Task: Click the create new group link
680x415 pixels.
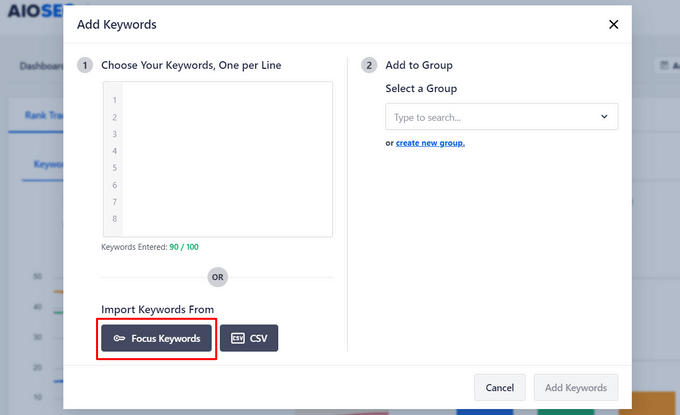Action: click(x=430, y=143)
